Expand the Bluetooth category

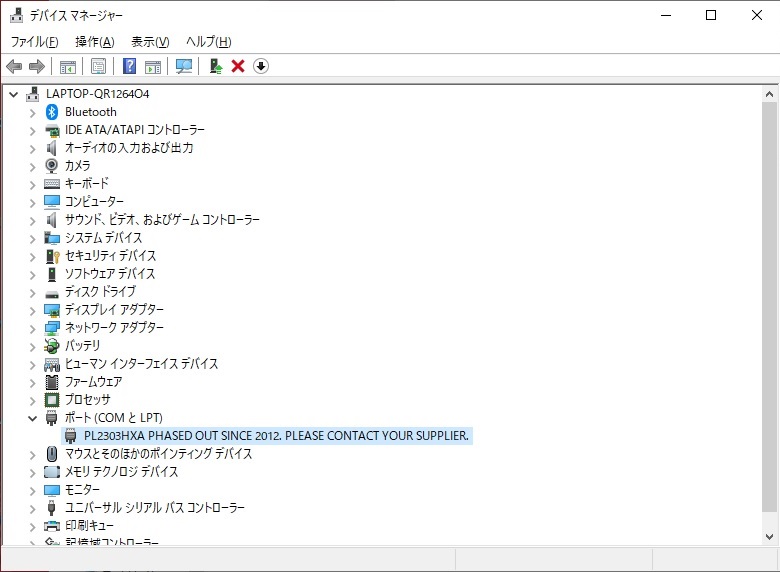32,112
